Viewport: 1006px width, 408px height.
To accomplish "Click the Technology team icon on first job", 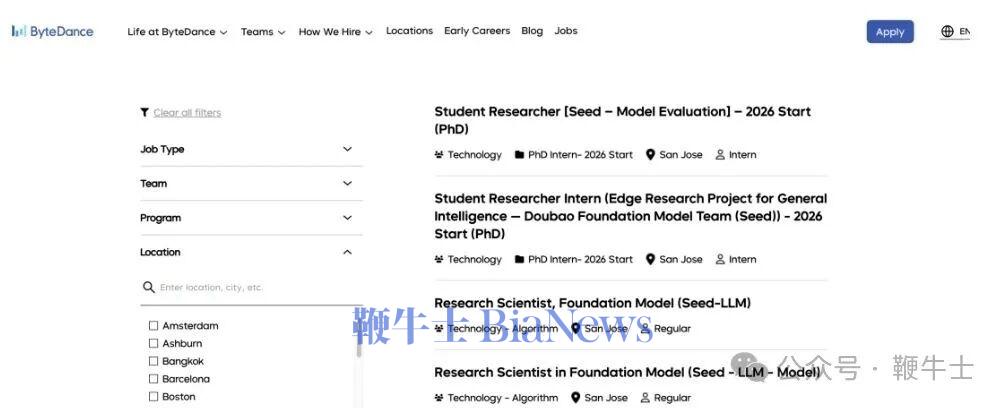I will coord(439,155).
